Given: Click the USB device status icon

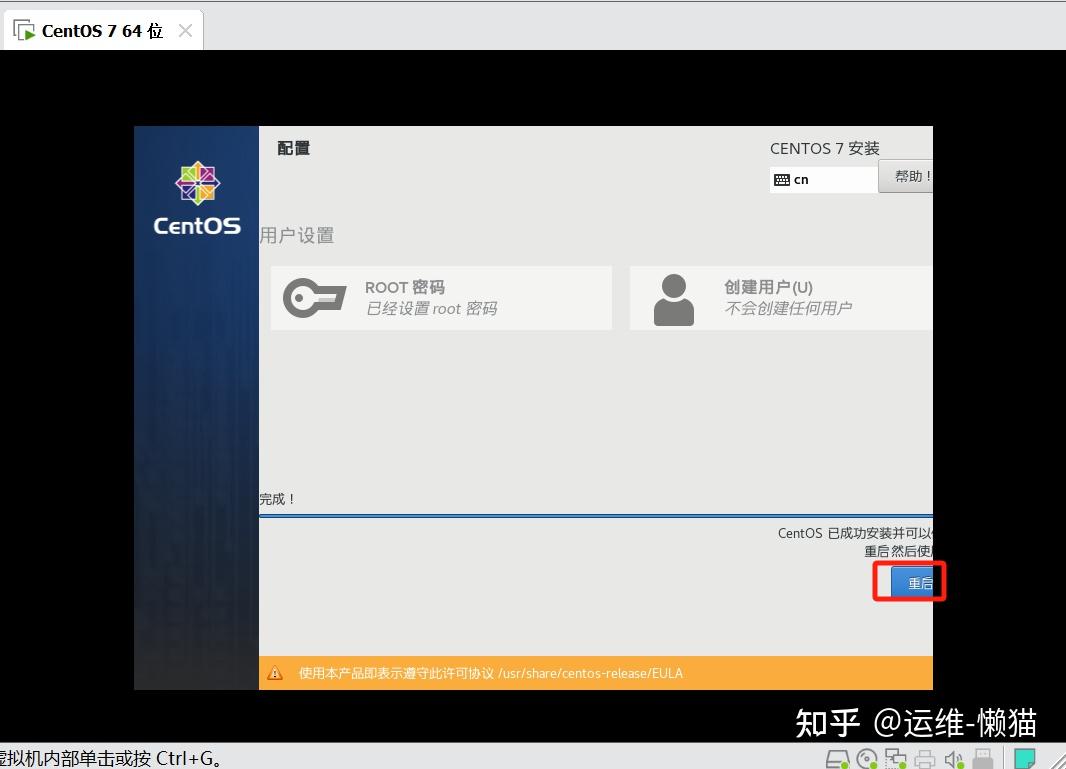Looking at the screenshot, I should (x=981, y=759).
